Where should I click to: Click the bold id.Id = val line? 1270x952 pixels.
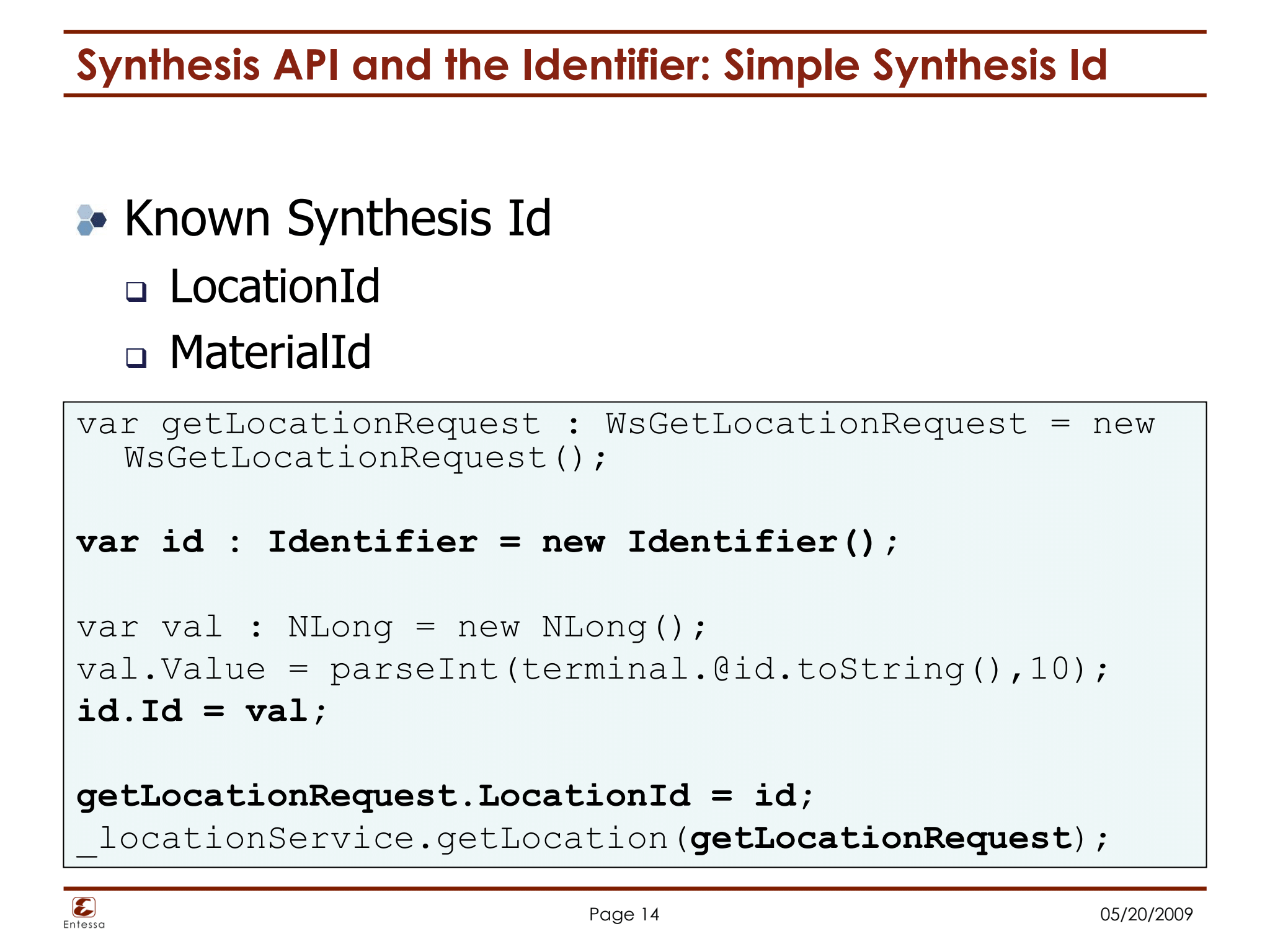coord(202,711)
